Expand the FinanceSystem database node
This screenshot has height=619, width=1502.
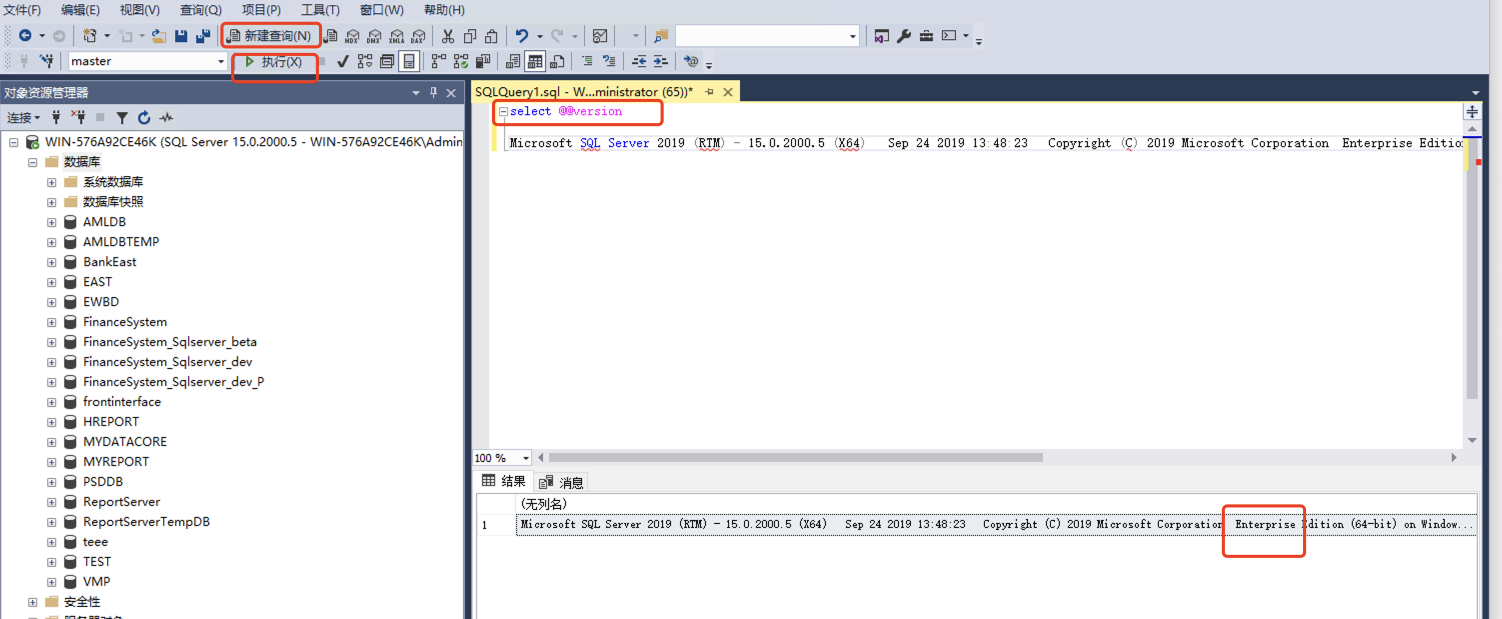pyautogui.click(x=51, y=322)
